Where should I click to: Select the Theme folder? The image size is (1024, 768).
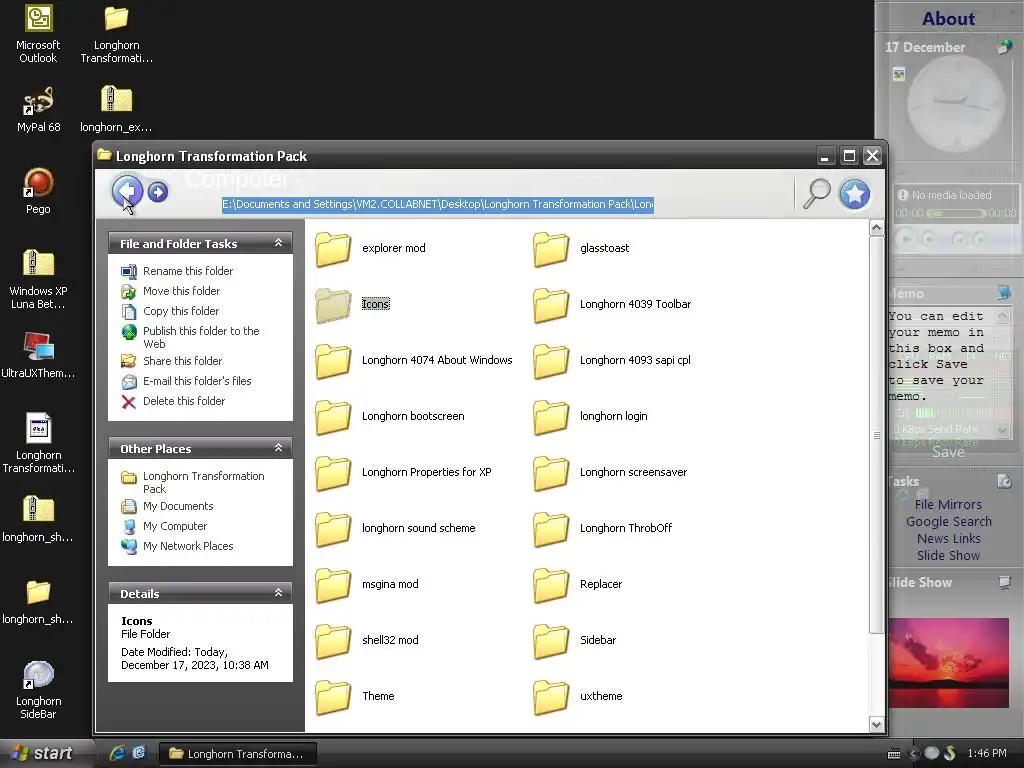tap(355, 696)
